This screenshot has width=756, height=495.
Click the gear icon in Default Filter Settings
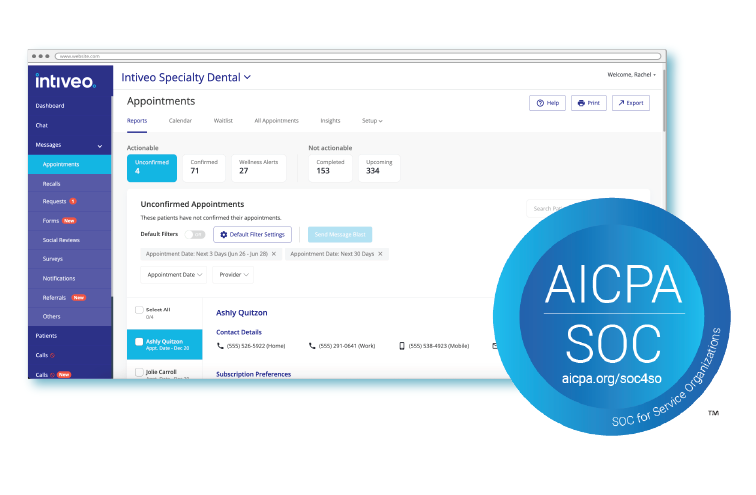[224, 234]
